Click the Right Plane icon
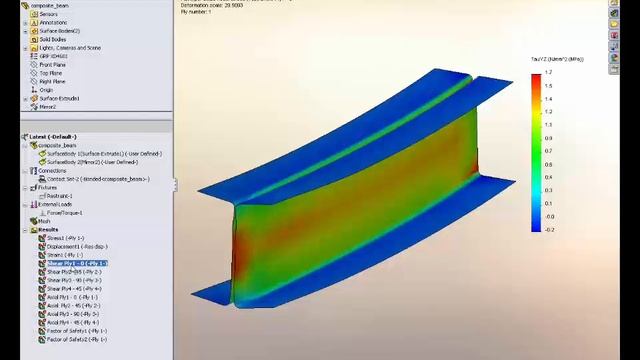 (34, 81)
